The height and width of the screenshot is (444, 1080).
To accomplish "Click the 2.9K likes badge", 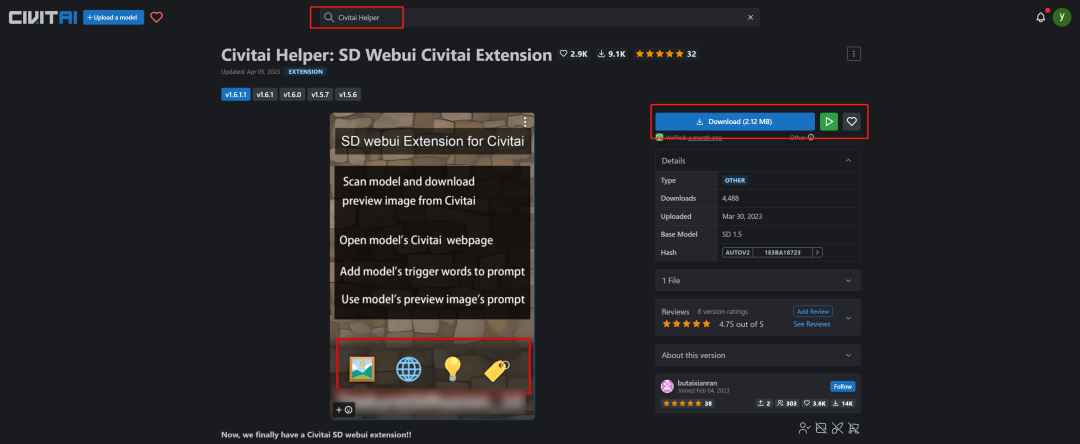I will coord(574,54).
